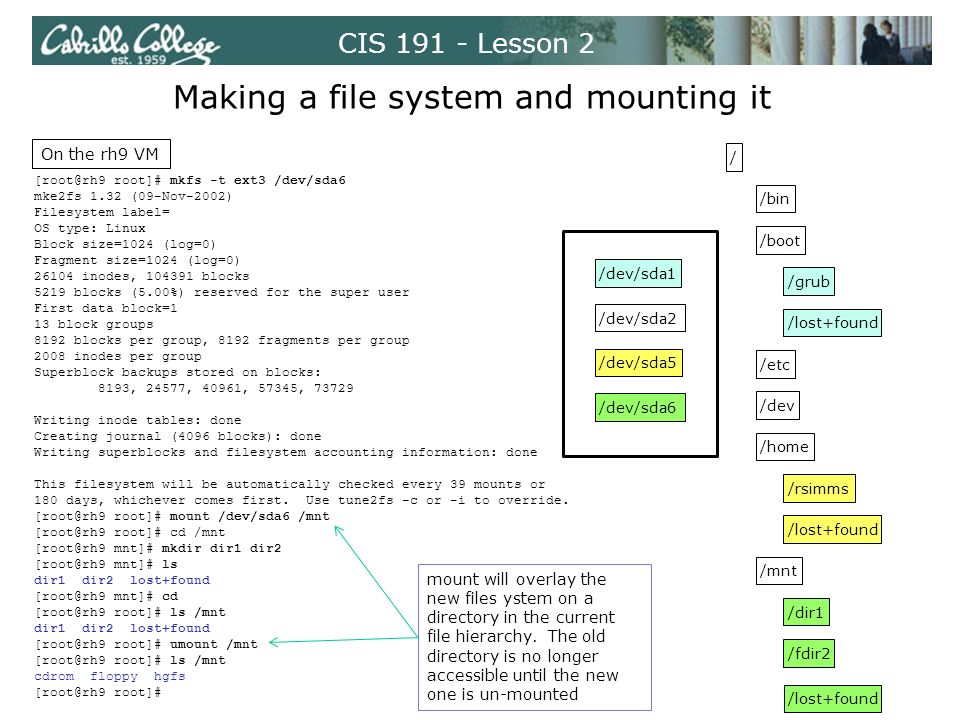The width and height of the screenshot is (960, 720).
Task: Click 'Writing inode tables: done' line
Action: (x=137, y=420)
